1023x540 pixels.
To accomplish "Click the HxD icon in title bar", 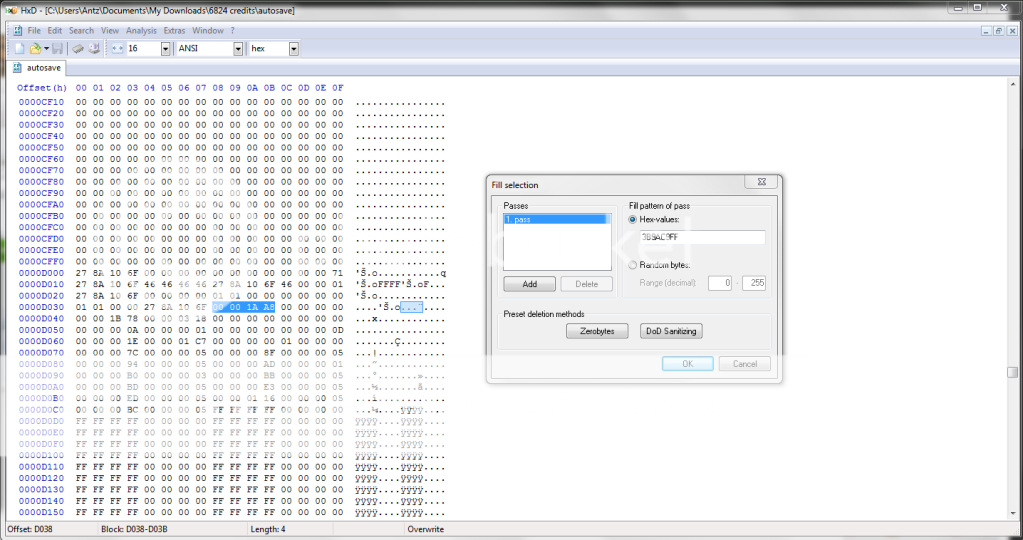I will 10,9.
